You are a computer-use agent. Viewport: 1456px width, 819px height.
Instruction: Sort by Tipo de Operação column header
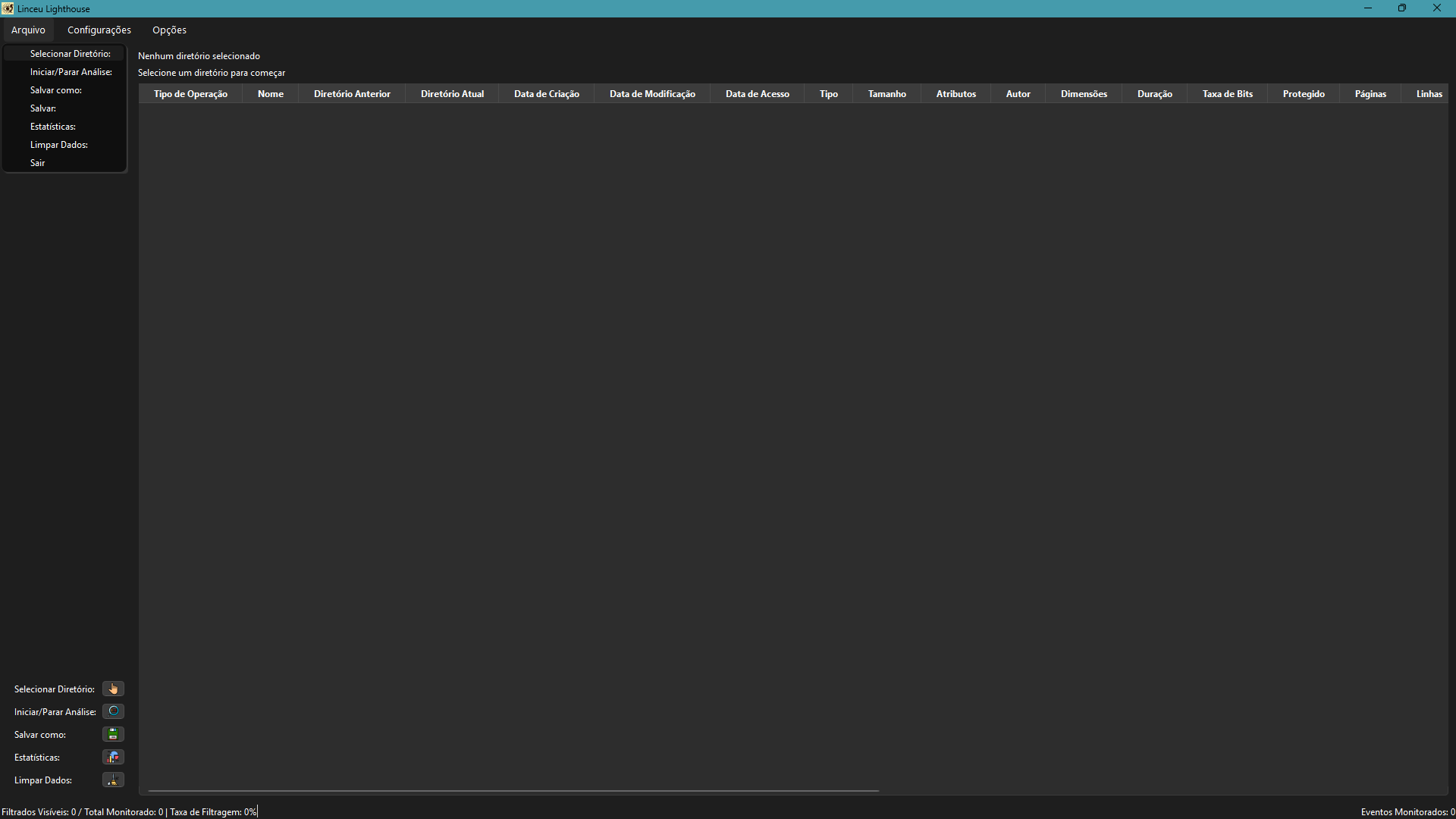[190, 94]
